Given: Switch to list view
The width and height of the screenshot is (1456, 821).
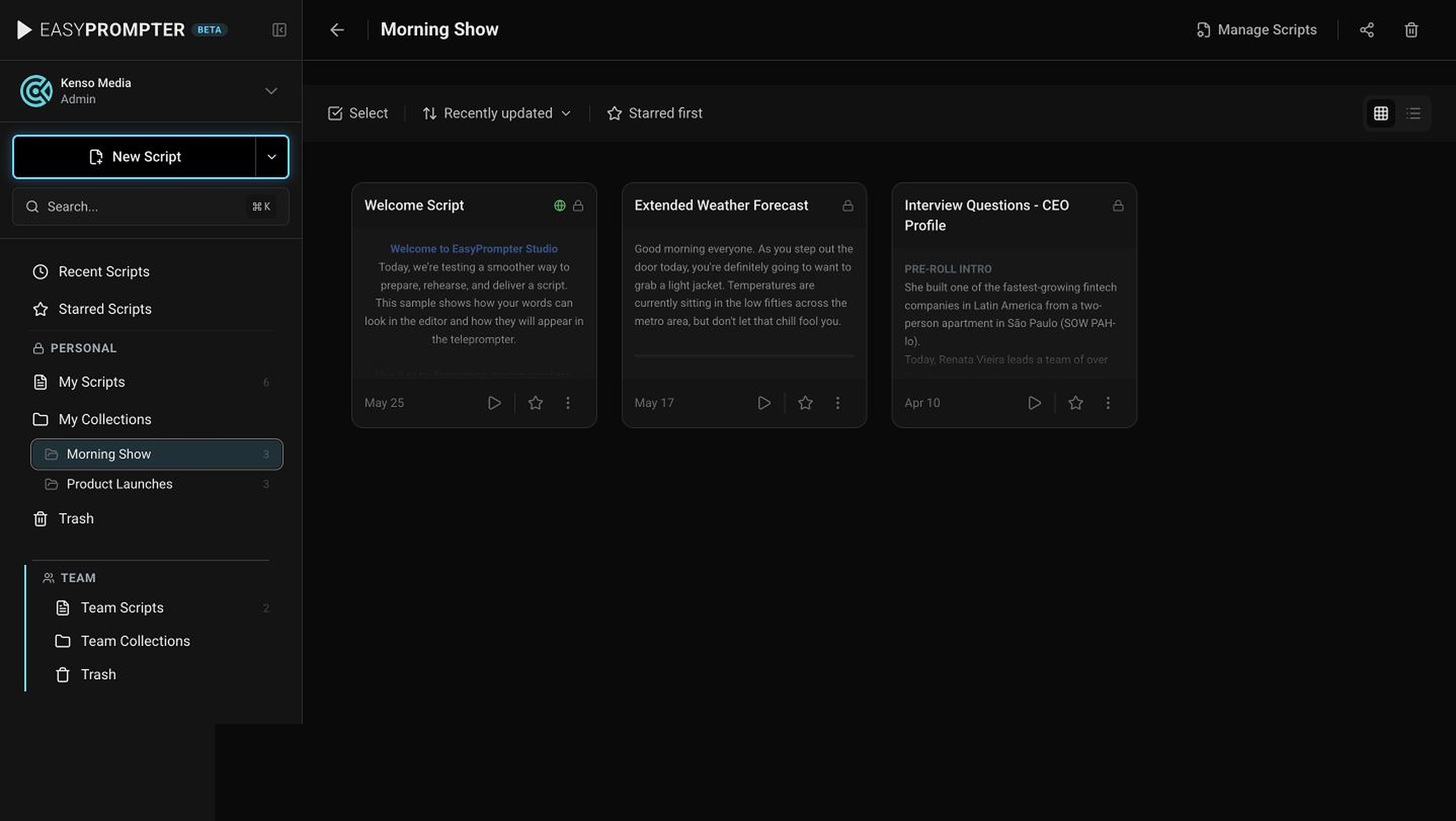Looking at the screenshot, I should click(x=1413, y=113).
